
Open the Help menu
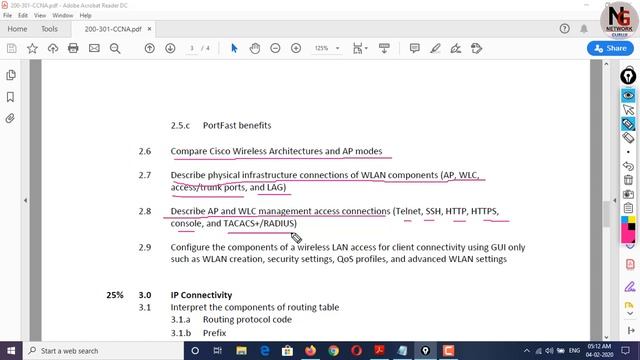pyautogui.click(x=85, y=16)
